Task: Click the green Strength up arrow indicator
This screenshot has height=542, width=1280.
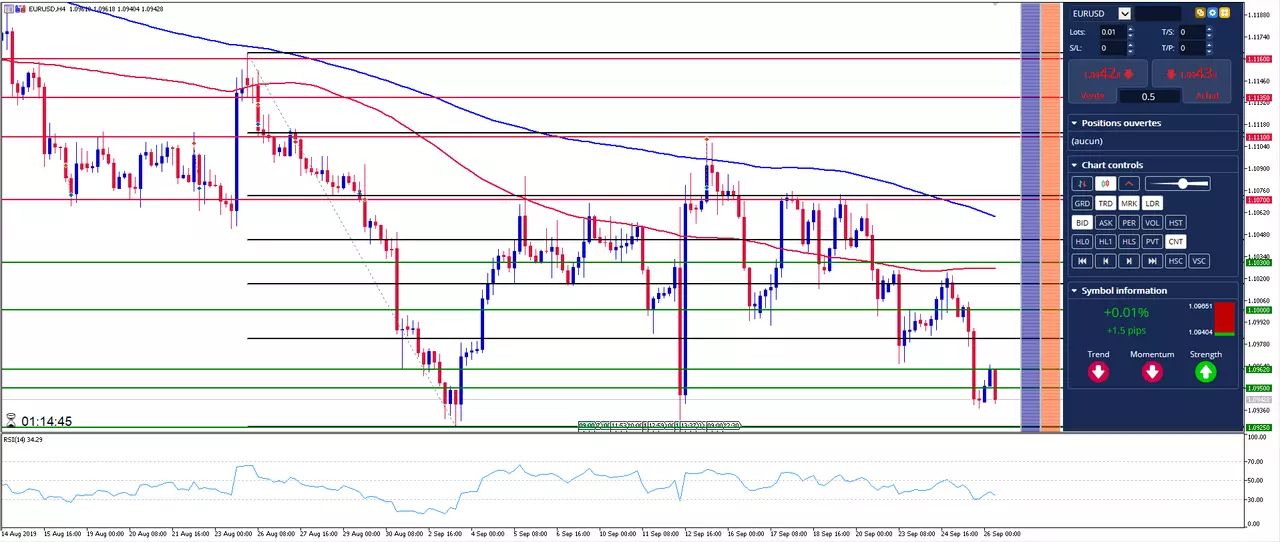Action: pos(1205,372)
